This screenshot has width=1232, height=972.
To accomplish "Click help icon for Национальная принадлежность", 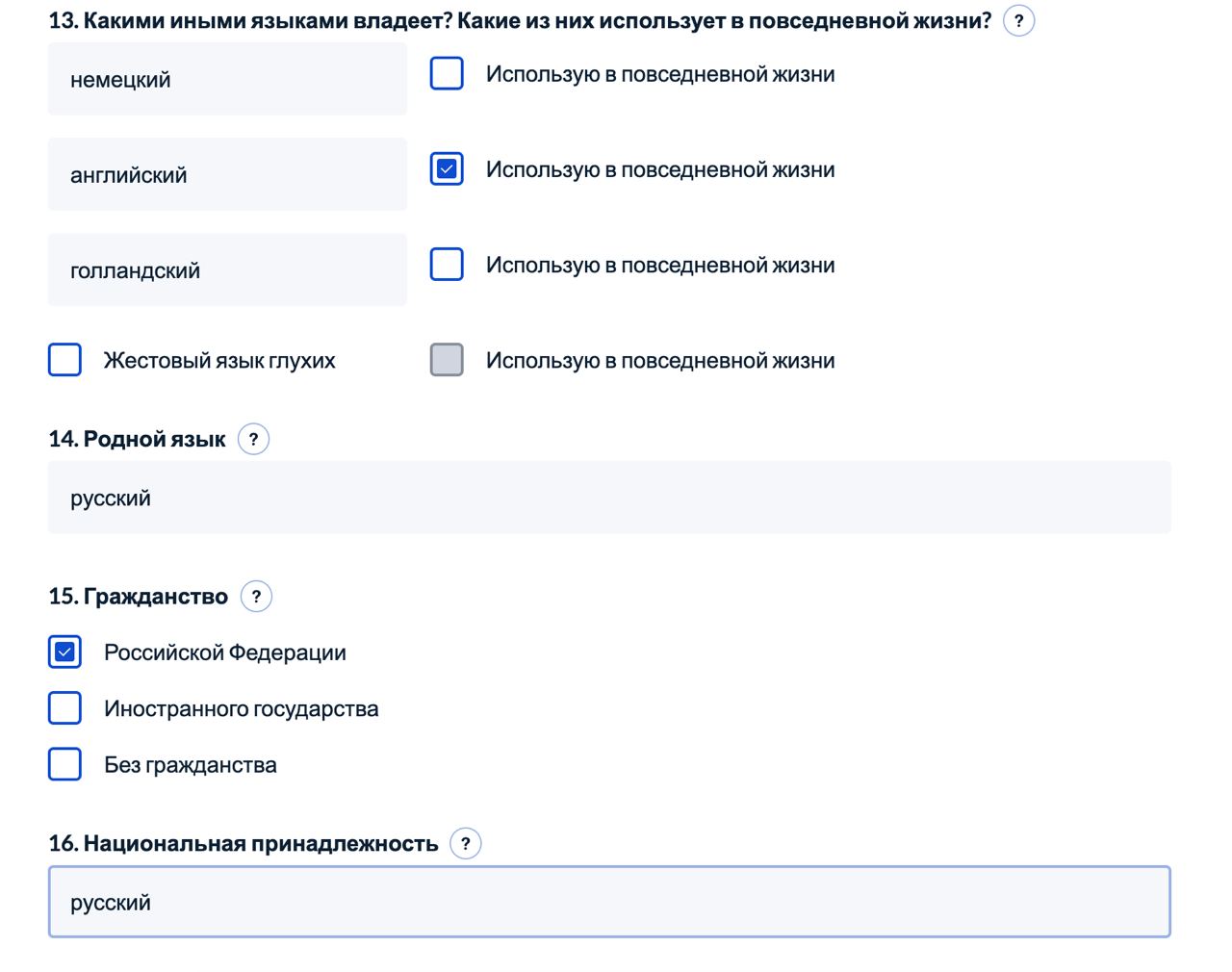I will (466, 844).
